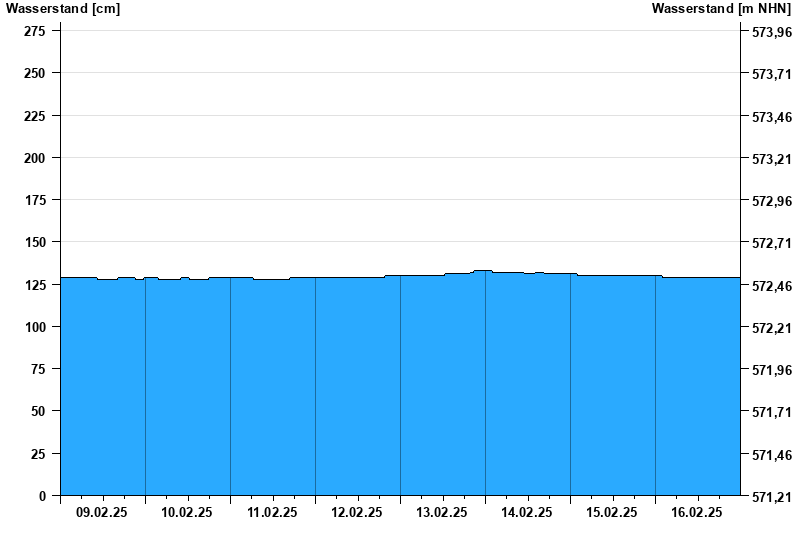Viewport: 800px width, 550px height.
Task: Select the 12.02.25 date on the x-axis
Action: pyautogui.click(x=357, y=513)
